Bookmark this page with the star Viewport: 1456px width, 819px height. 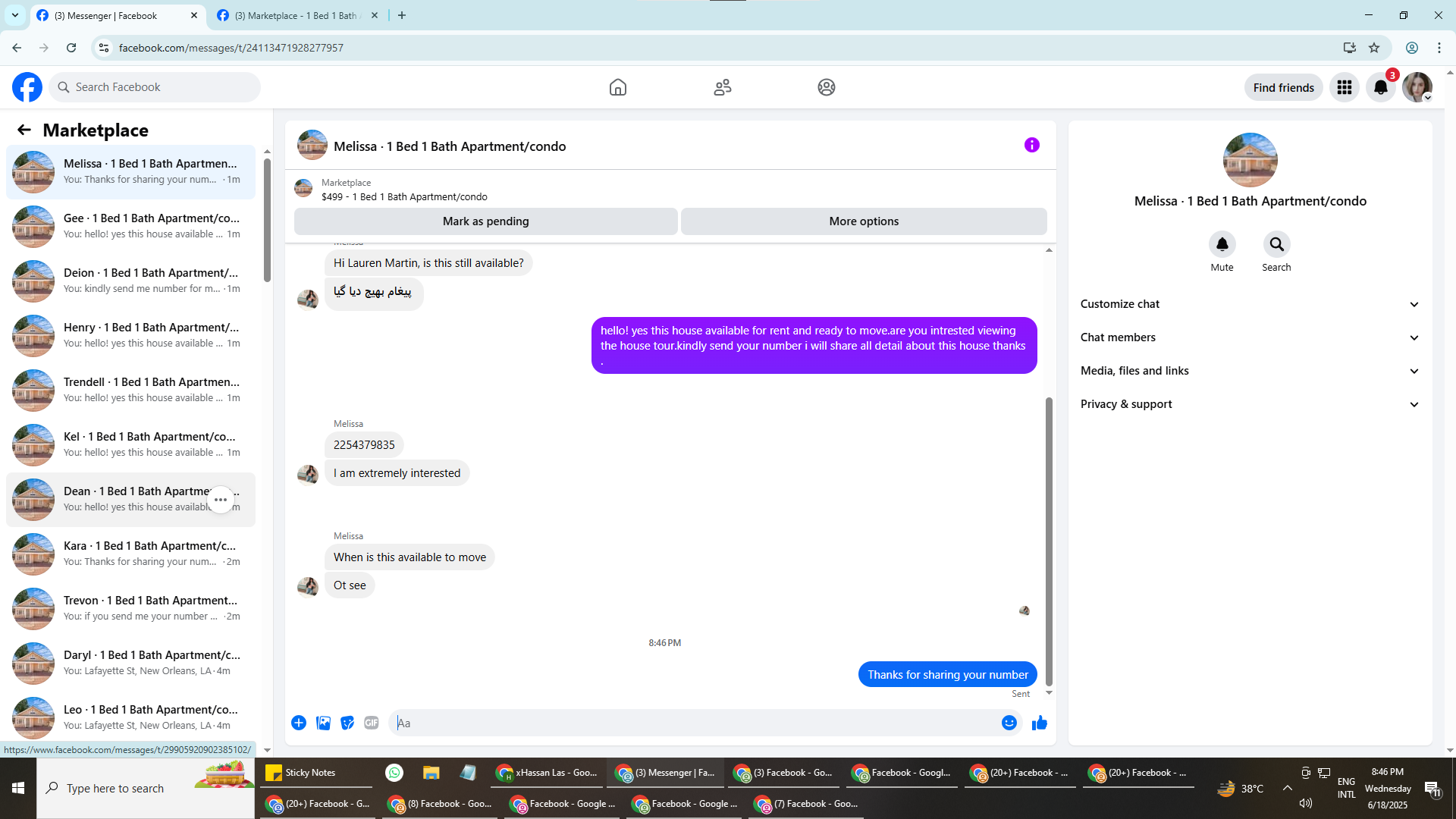click(x=1374, y=48)
